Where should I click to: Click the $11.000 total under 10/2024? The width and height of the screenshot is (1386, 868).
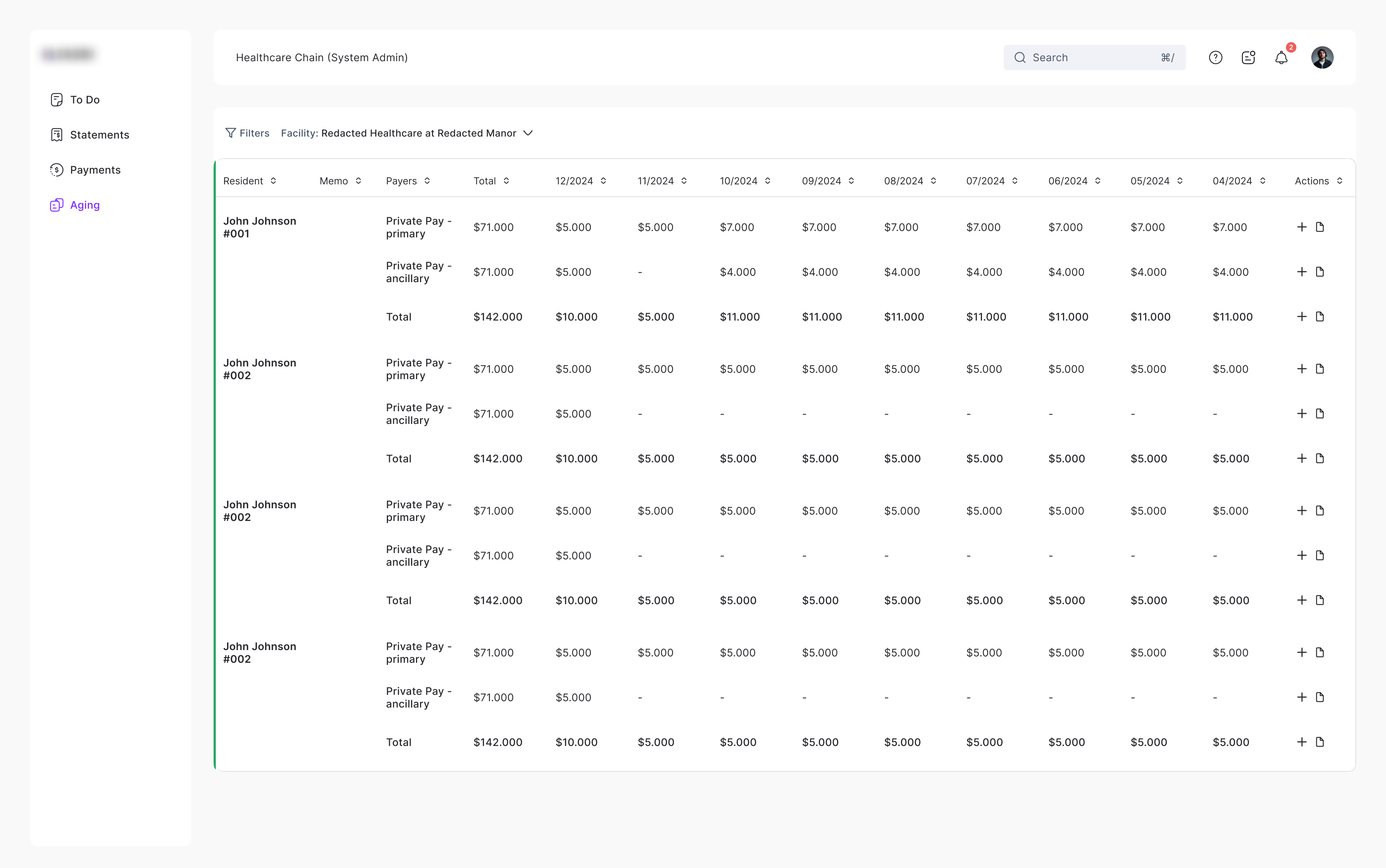pyautogui.click(x=740, y=317)
